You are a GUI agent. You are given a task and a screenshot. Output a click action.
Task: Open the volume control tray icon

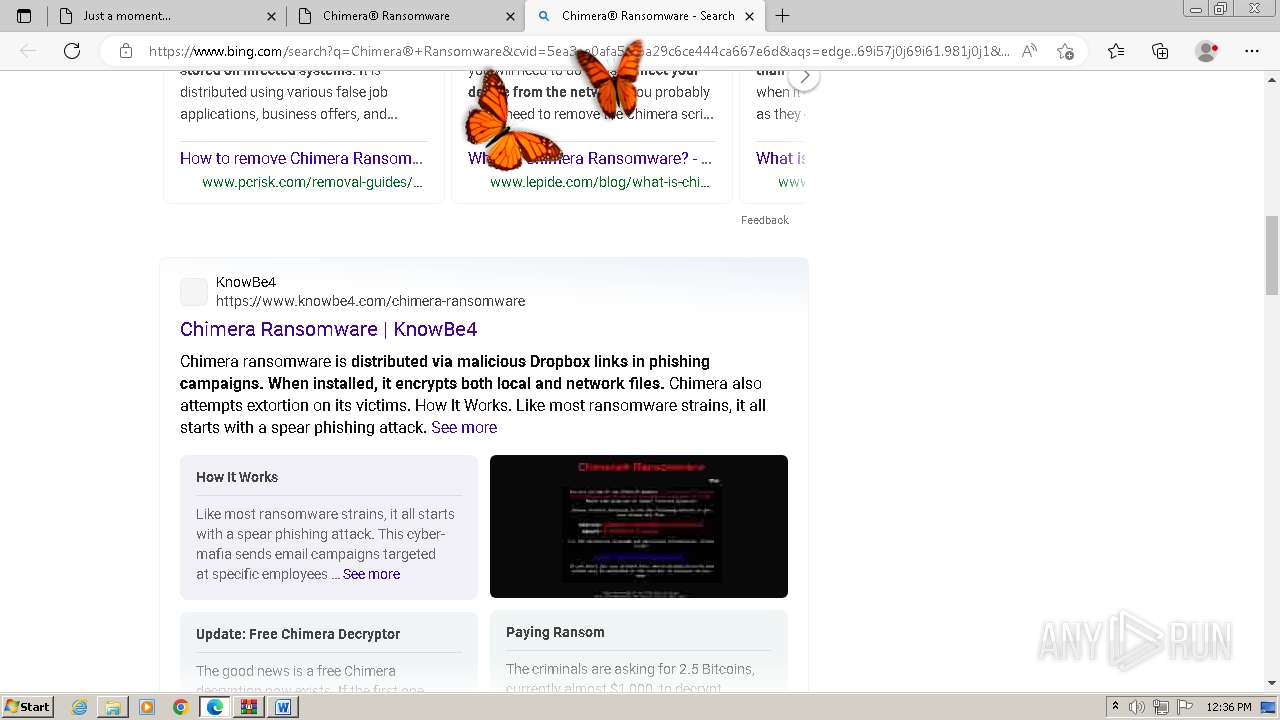coord(1138,707)
